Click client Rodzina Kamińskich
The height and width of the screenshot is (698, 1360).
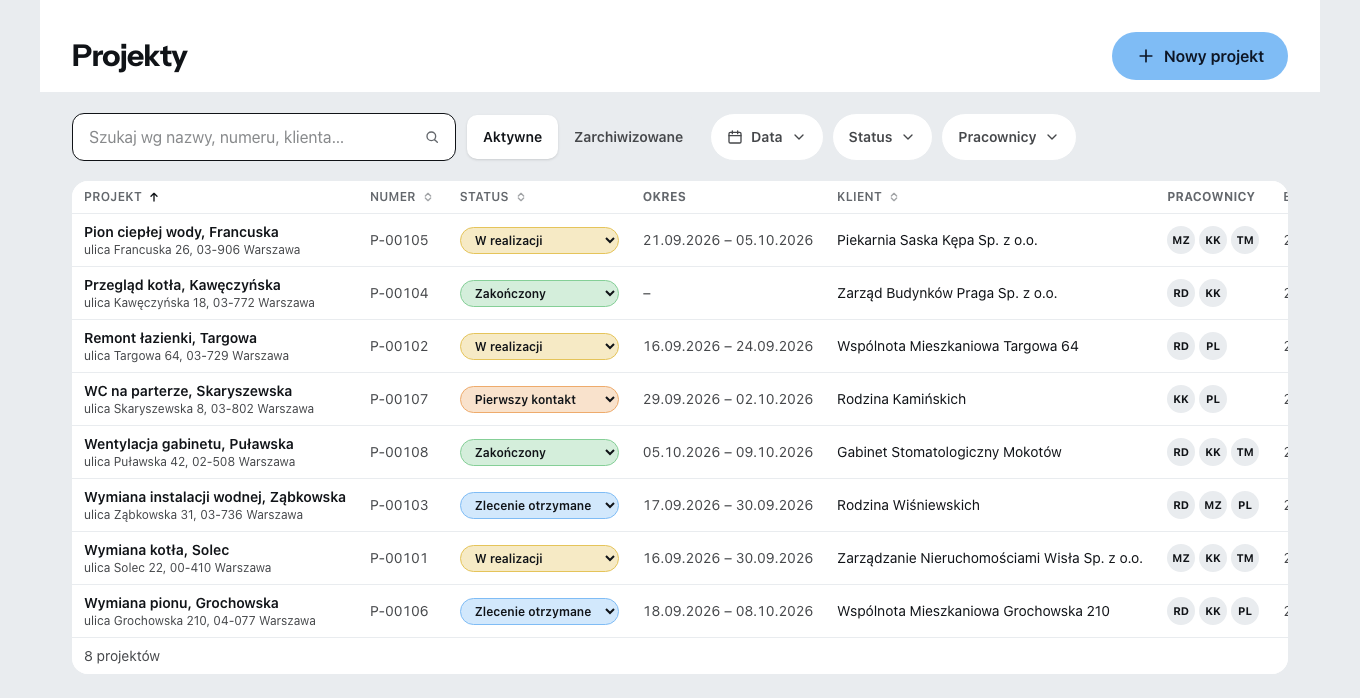(x=901, y=399)
